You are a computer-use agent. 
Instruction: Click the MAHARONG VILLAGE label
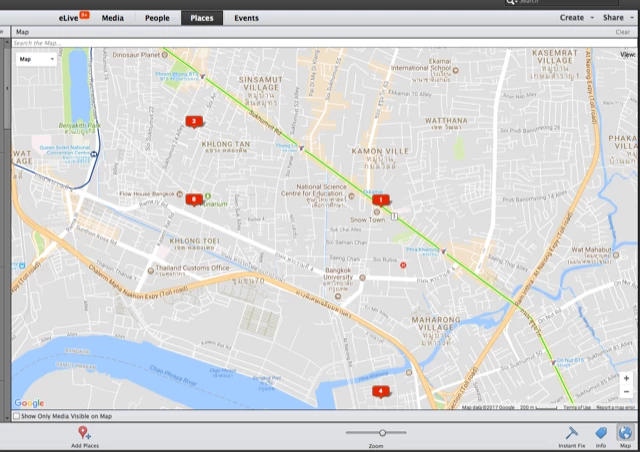(436, 323)
